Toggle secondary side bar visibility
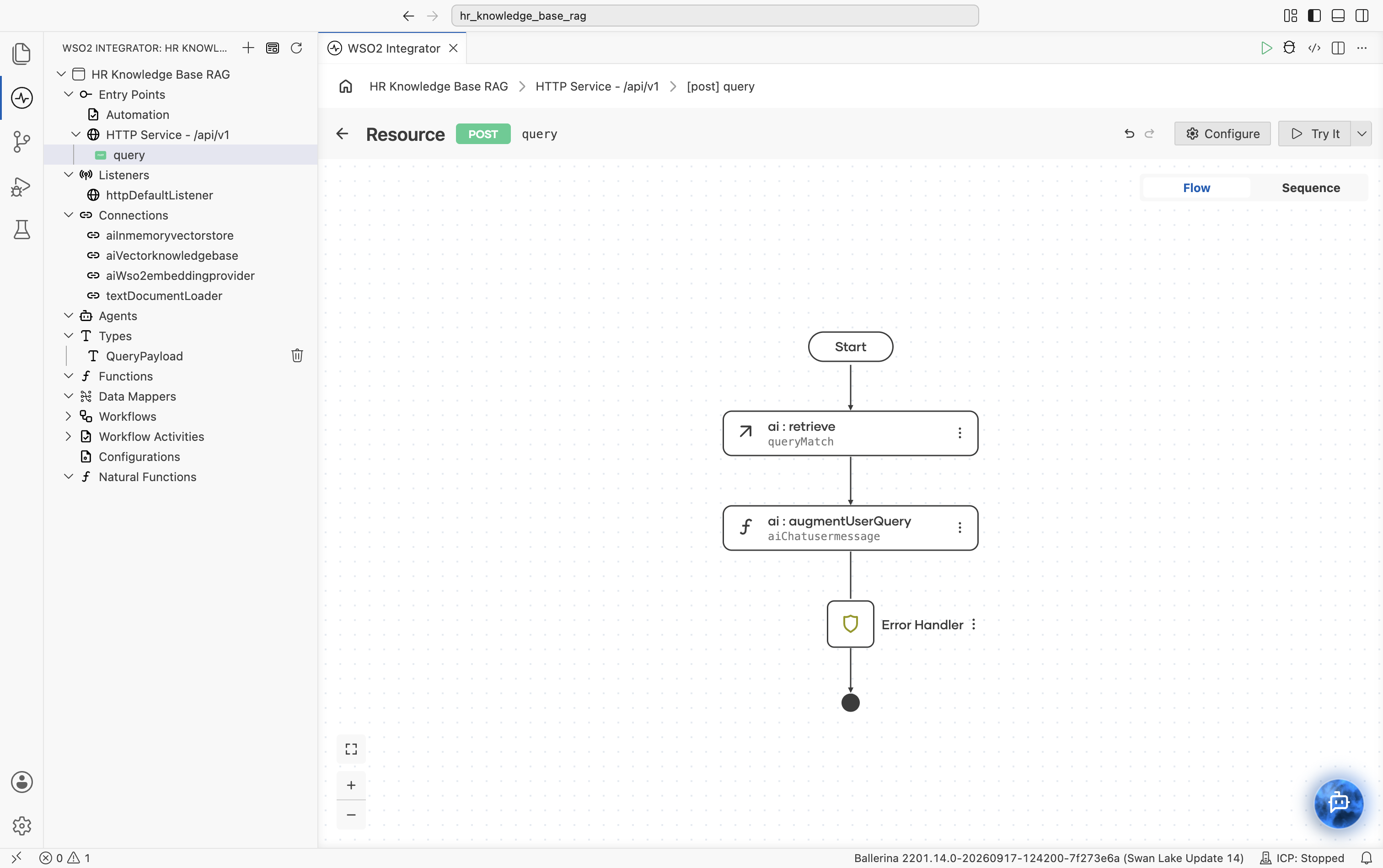Screen dimensions: 1383x868 click(1362, 16)
